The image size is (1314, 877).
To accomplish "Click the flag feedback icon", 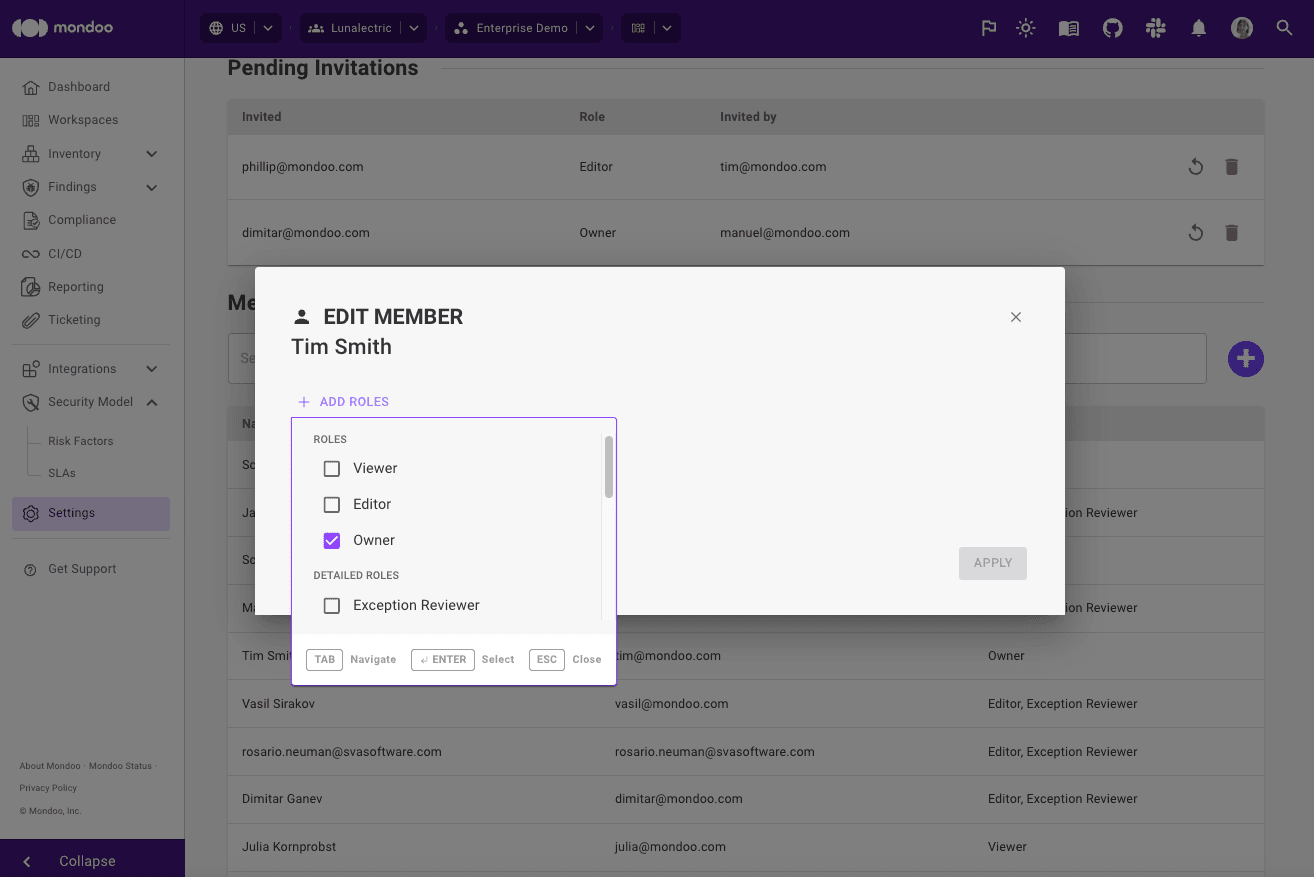I will [x=988, y=28].
